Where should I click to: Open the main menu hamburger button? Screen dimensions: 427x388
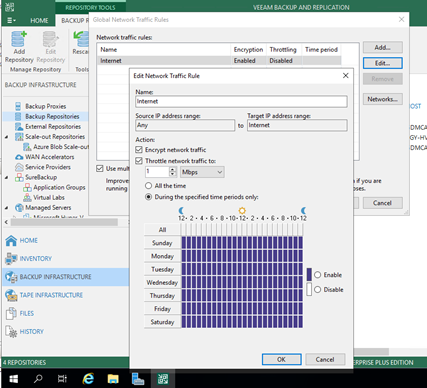[11, 20]
